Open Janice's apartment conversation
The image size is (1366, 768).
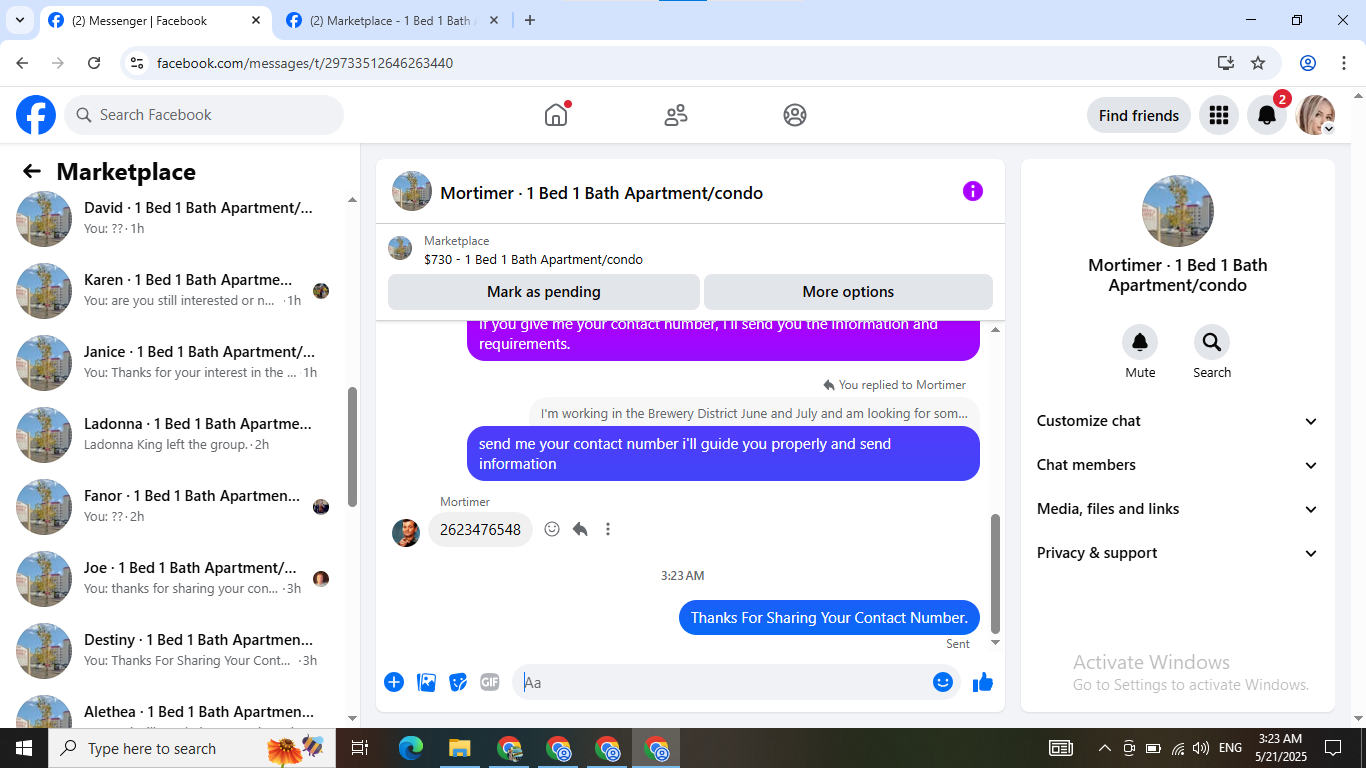(x=174, y=361)
